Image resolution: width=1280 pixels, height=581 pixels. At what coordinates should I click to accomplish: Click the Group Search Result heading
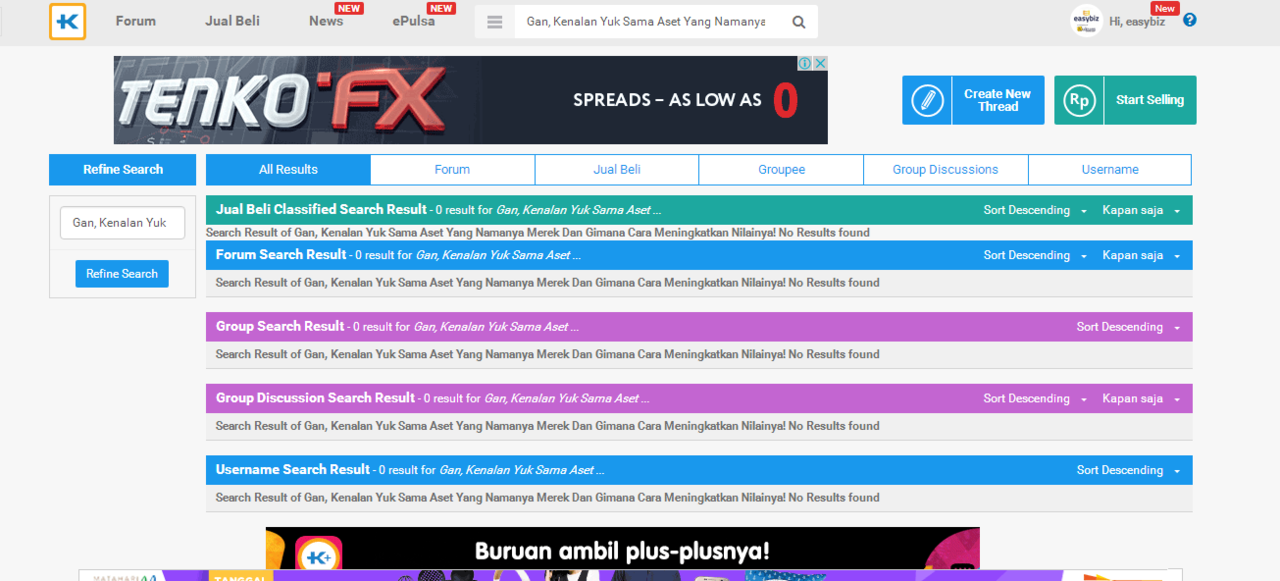point(280,327)
